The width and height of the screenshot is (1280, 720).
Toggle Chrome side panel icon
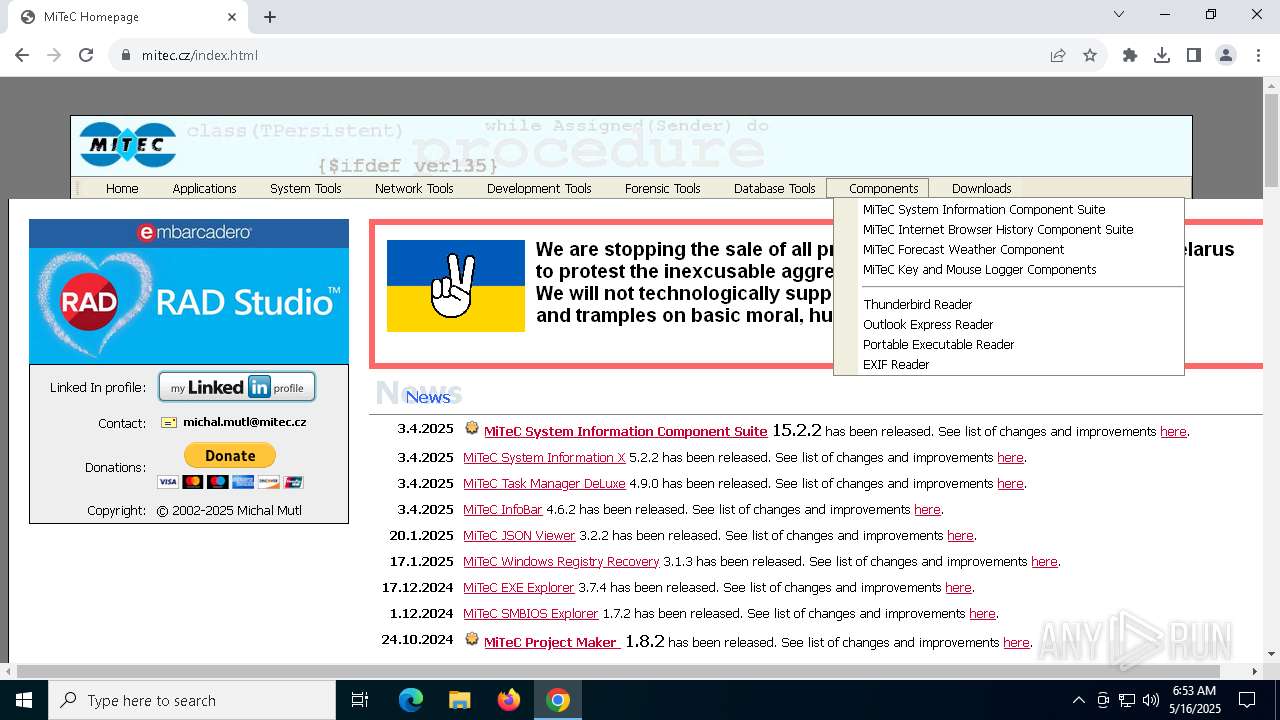click(x=1194, y=55)
